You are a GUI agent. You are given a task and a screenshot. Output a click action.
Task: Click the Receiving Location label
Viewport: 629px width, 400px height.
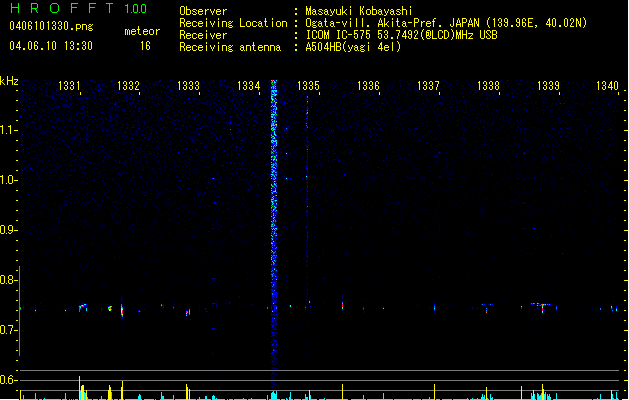233,23
